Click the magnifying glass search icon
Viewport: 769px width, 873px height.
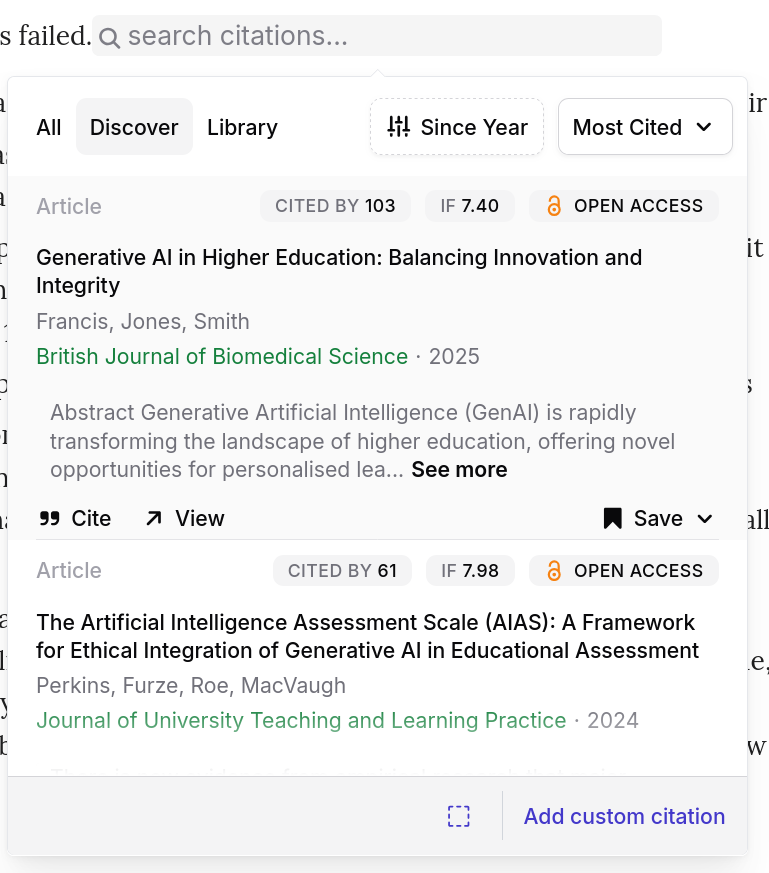(x=110, y=35)
